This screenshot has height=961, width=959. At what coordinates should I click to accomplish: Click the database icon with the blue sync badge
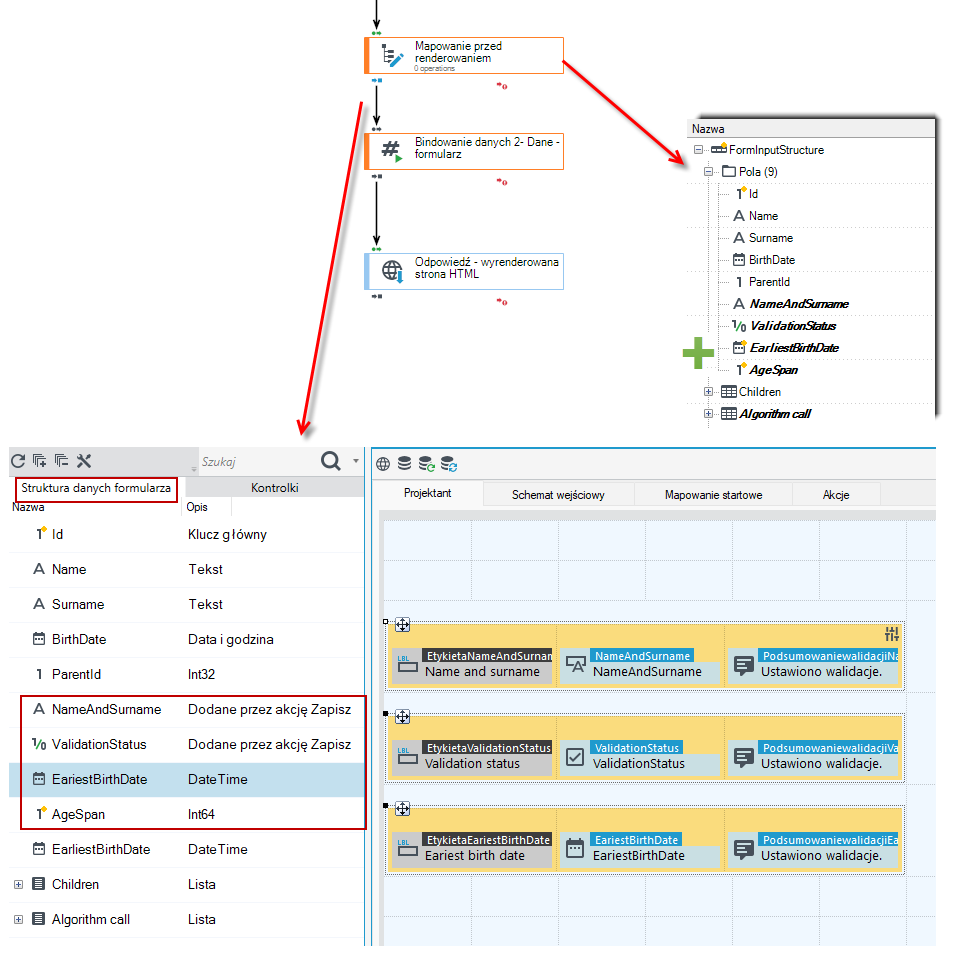pos(449,464)
